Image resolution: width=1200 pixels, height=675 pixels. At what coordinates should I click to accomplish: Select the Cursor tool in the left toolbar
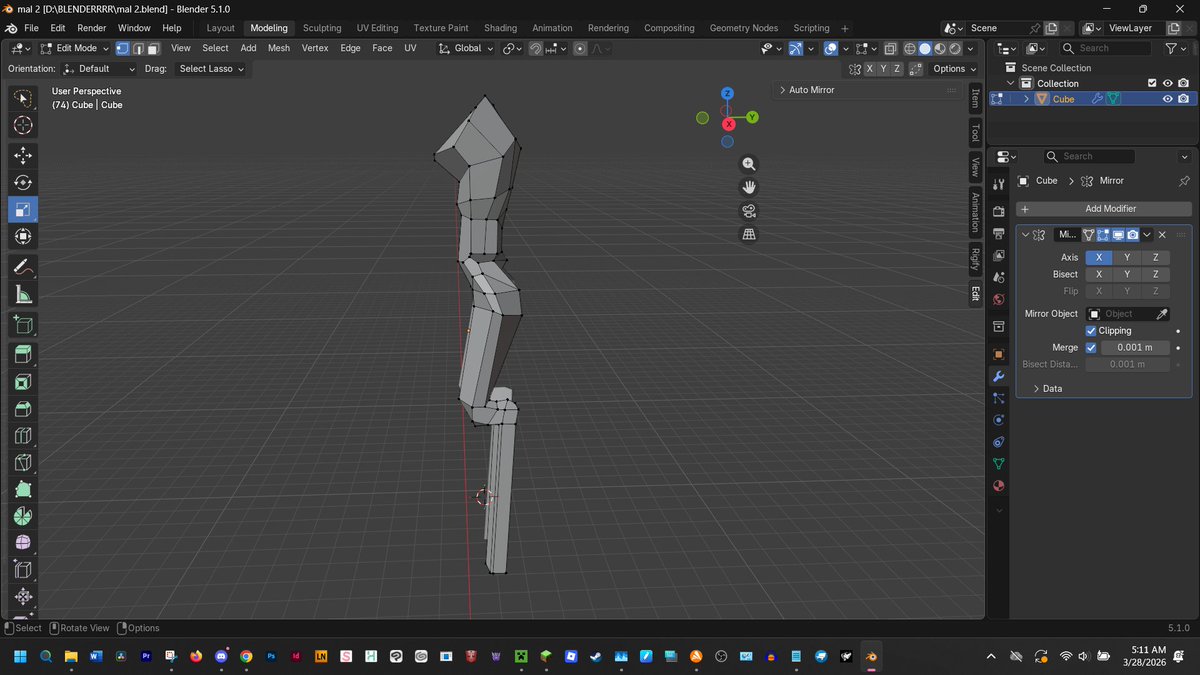pyautogui.click(x=23, y=125)
